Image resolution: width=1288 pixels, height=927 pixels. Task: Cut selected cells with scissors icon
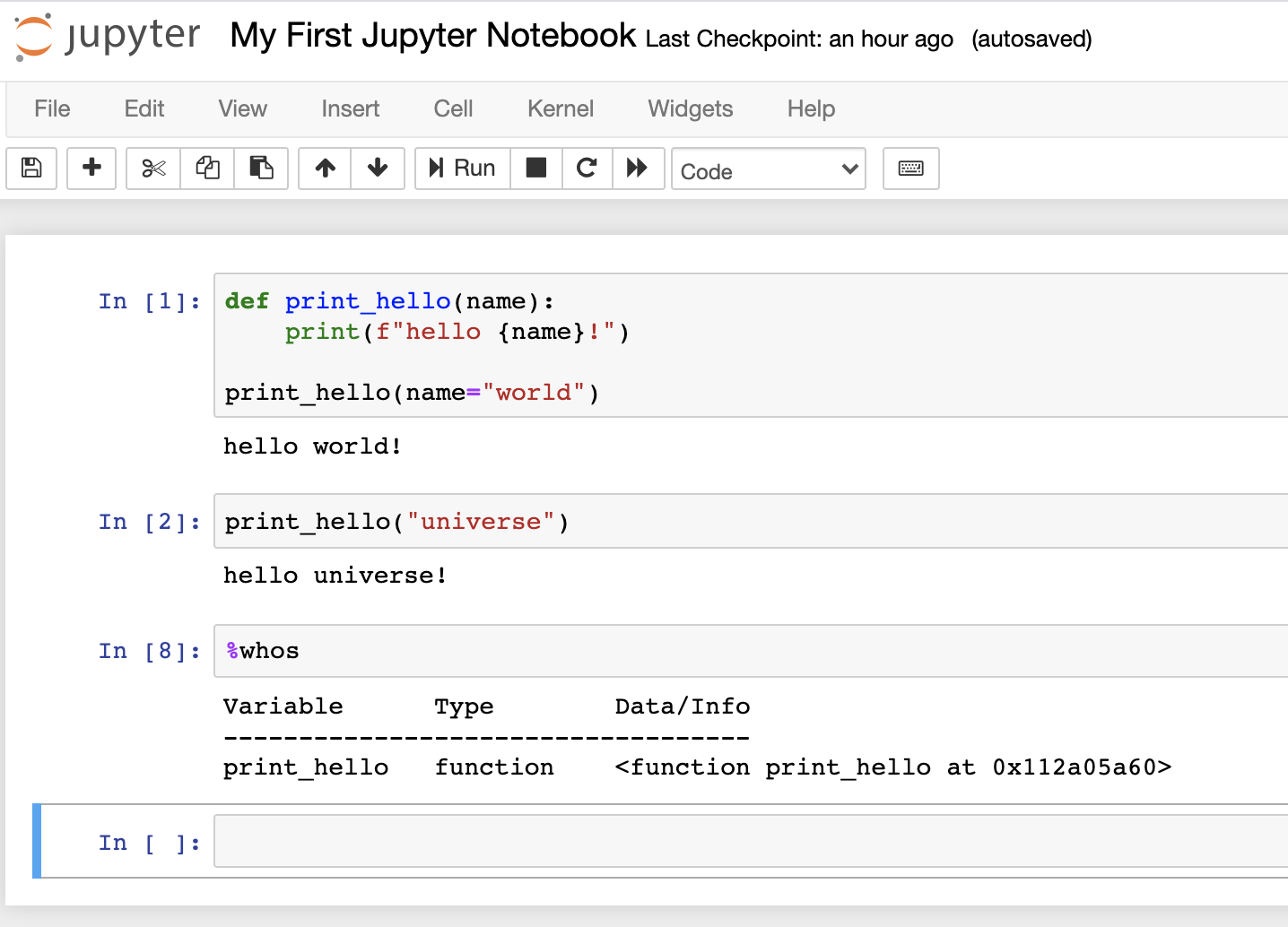tap(153, 168)
